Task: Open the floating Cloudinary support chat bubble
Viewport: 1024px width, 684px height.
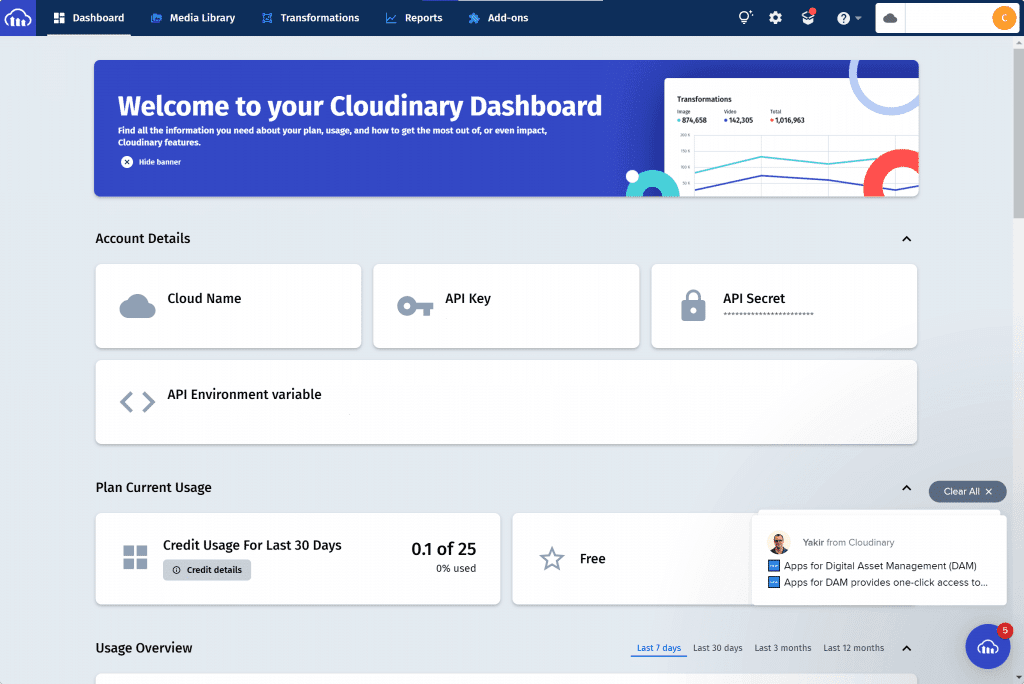Action: click(988, 646)
